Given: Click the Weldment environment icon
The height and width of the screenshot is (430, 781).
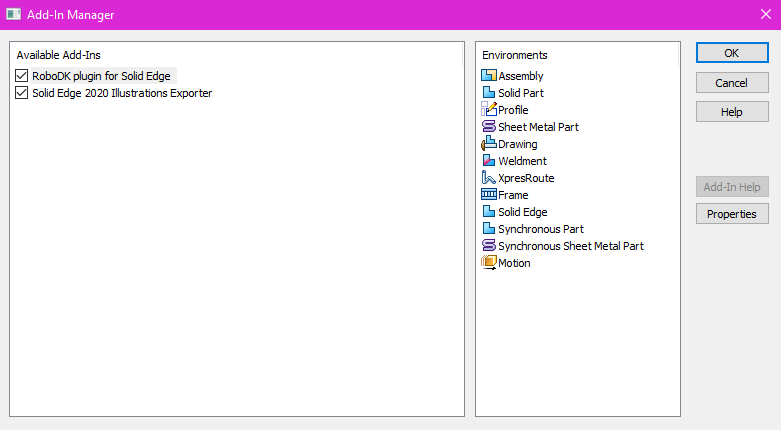Looking at the screenshot, I should click(x=489, y=161).
